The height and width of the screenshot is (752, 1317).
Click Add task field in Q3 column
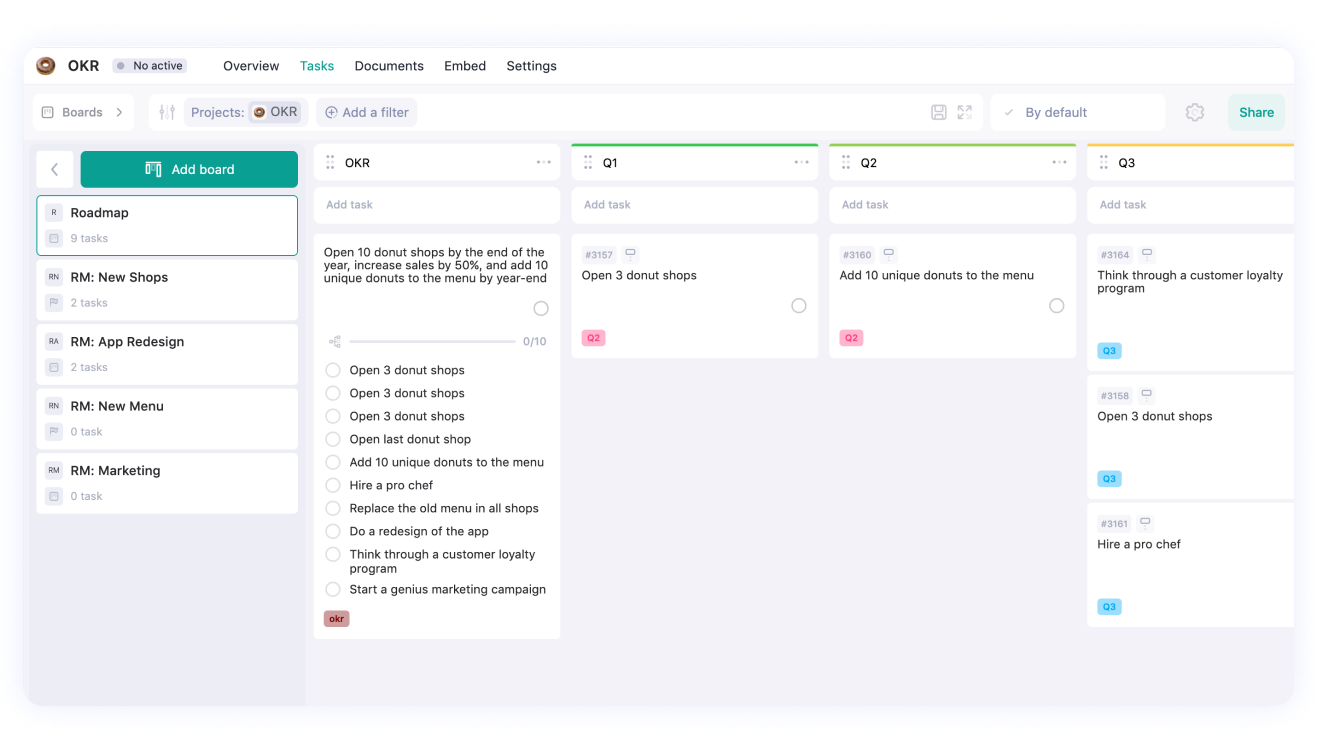click(1191, 205)
